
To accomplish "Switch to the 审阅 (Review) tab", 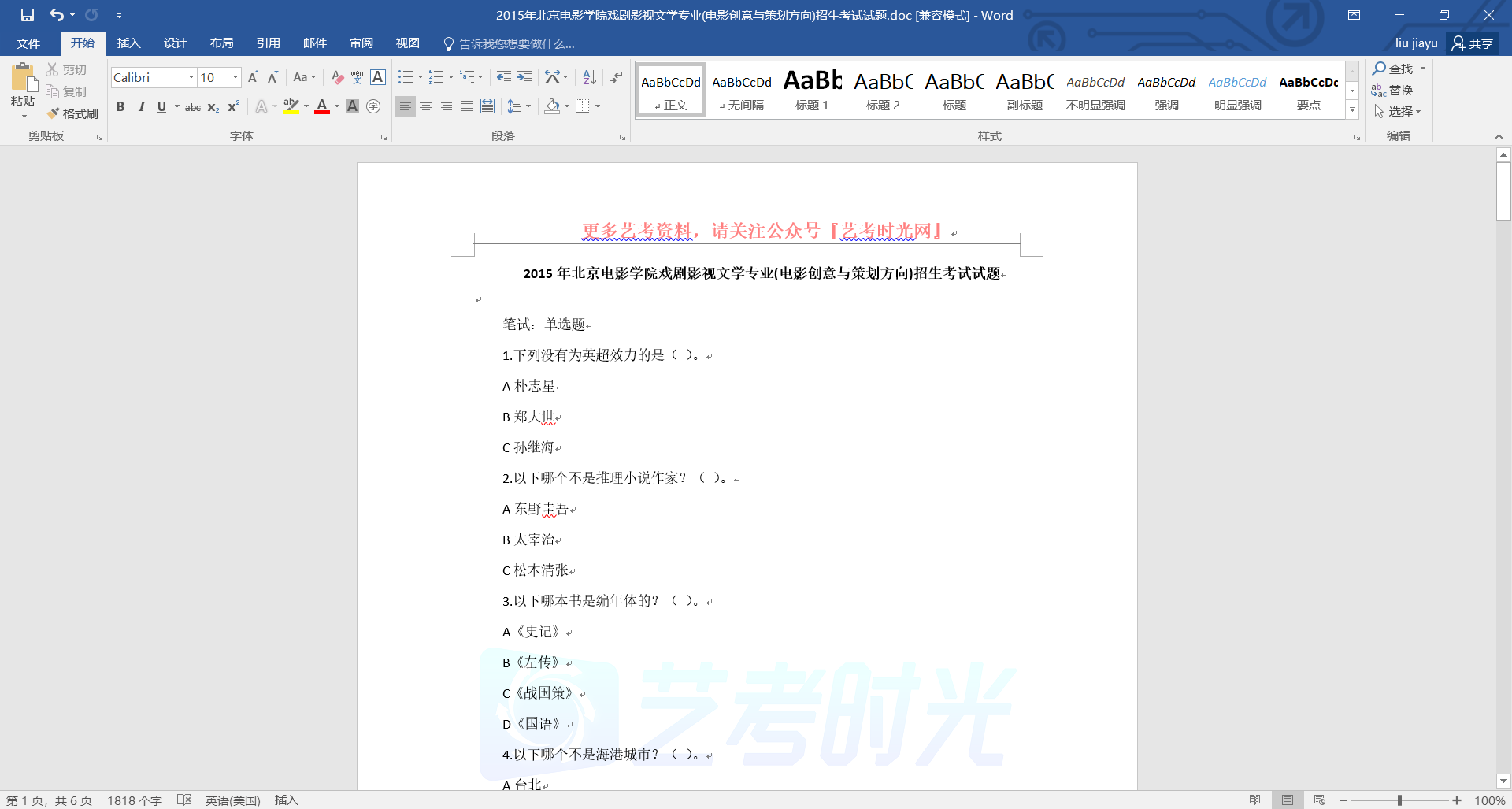I will point(361,43).
